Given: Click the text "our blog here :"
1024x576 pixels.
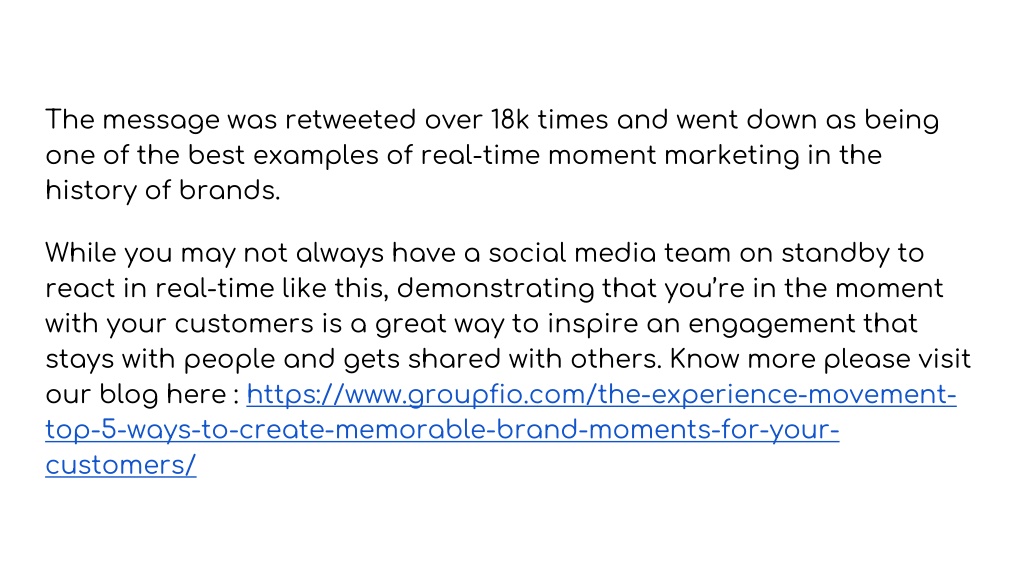Looking at the screenshot, I should pos(142,395).
